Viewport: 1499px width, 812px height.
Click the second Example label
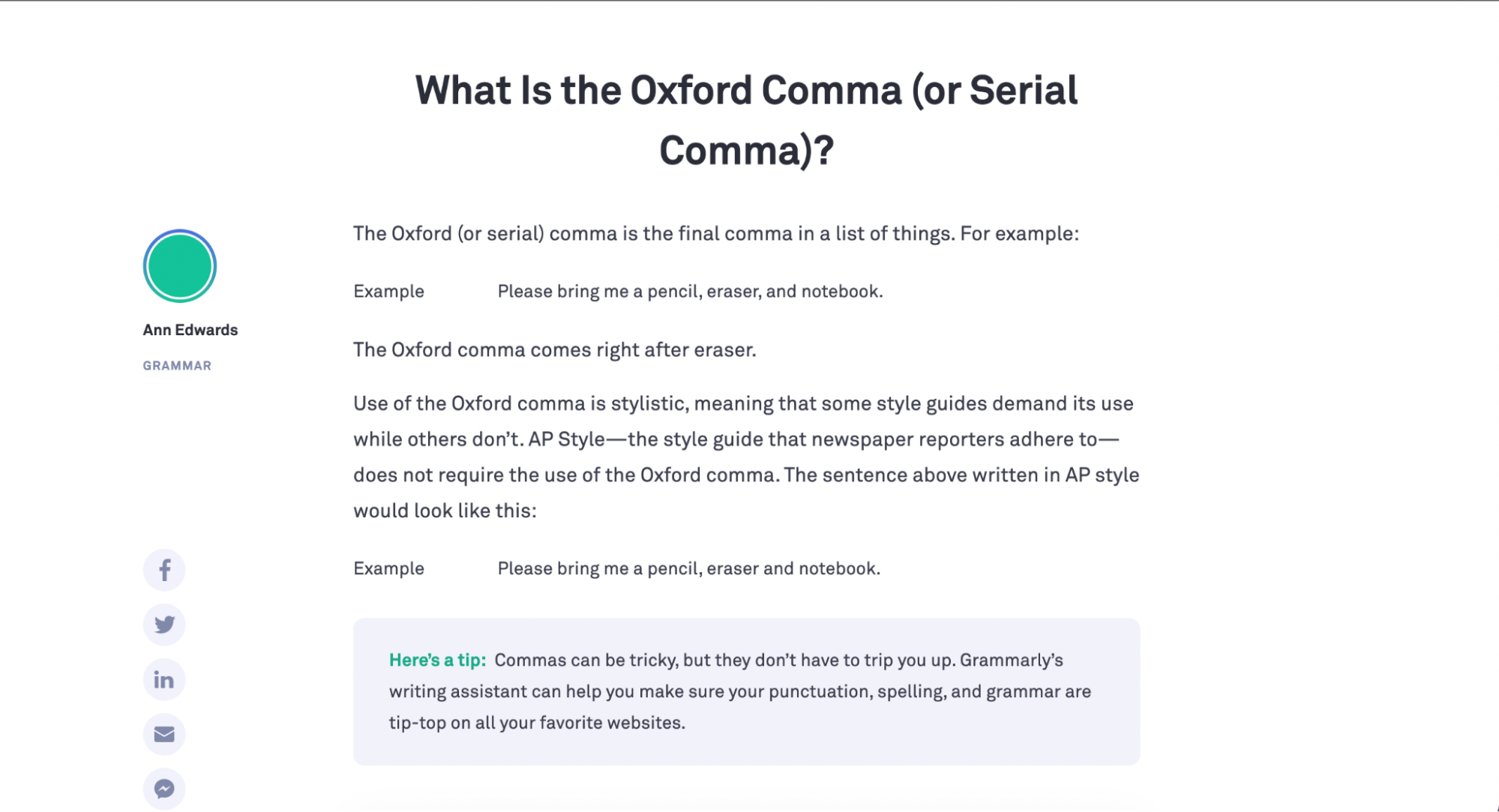pos(388,569)
